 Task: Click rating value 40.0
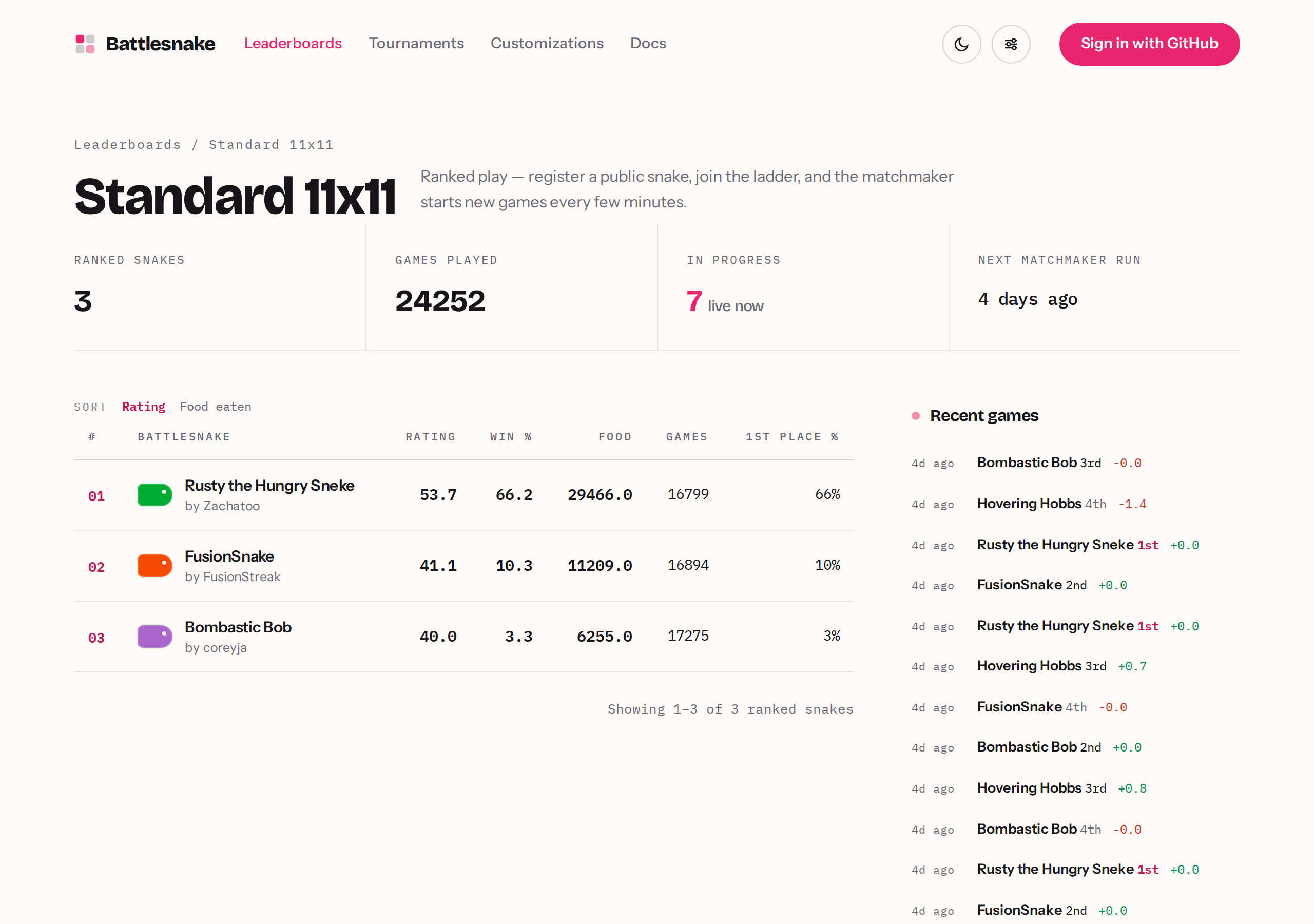coord(438,636)
